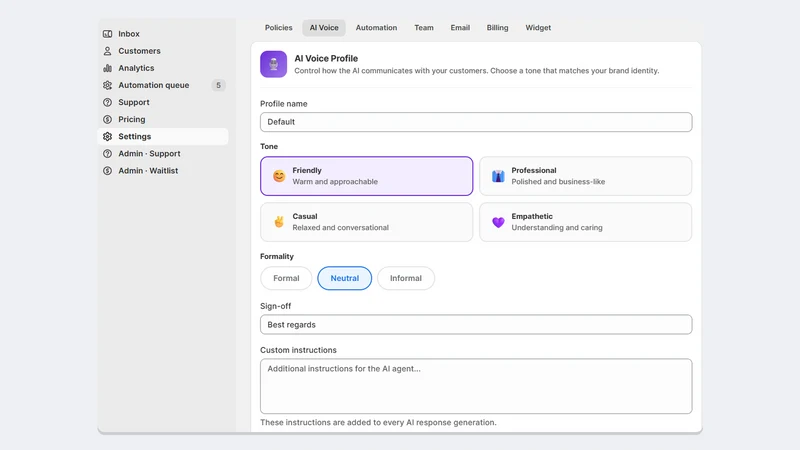This screenshot has height=450, width=800.
Task: Click the Admin · Waitlist icon
Action: (107, 170)
